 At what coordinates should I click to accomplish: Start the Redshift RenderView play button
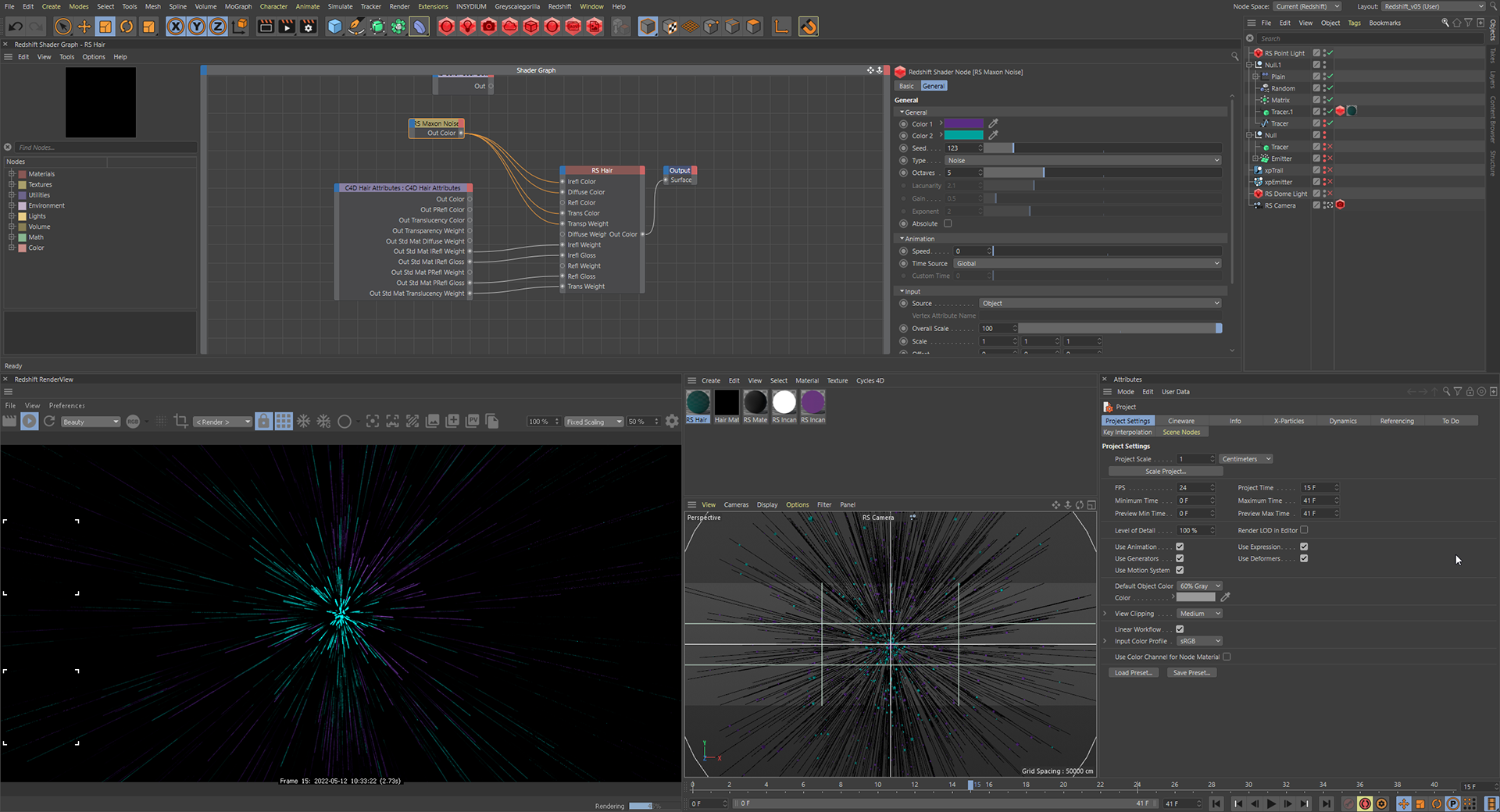pos(29,422)
